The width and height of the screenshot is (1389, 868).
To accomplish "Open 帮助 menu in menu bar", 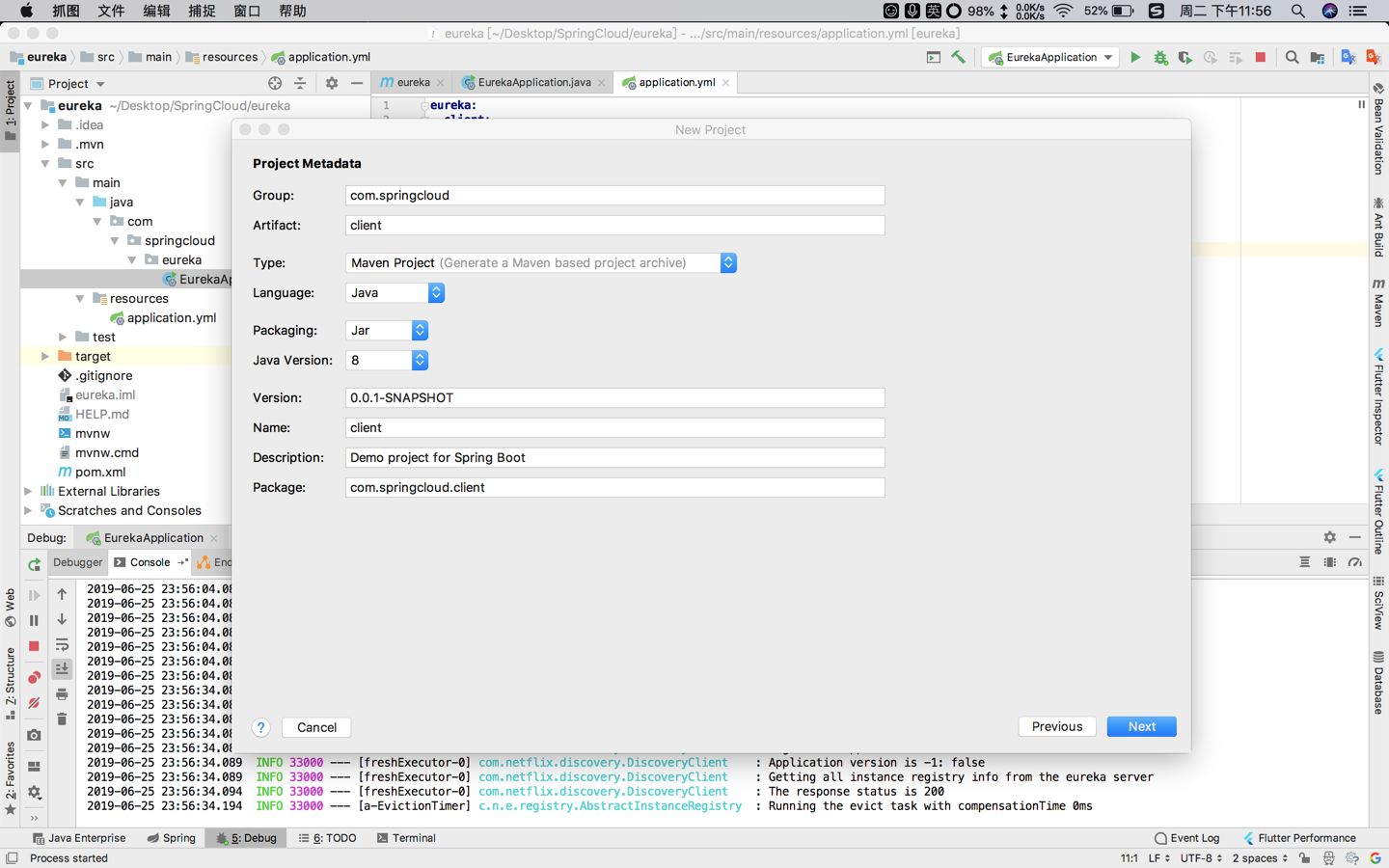I will coord(292,11).
